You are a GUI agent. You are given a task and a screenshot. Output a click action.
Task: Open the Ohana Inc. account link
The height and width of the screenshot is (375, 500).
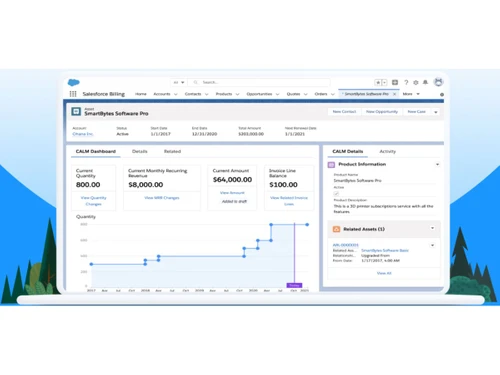coord(83,134)
